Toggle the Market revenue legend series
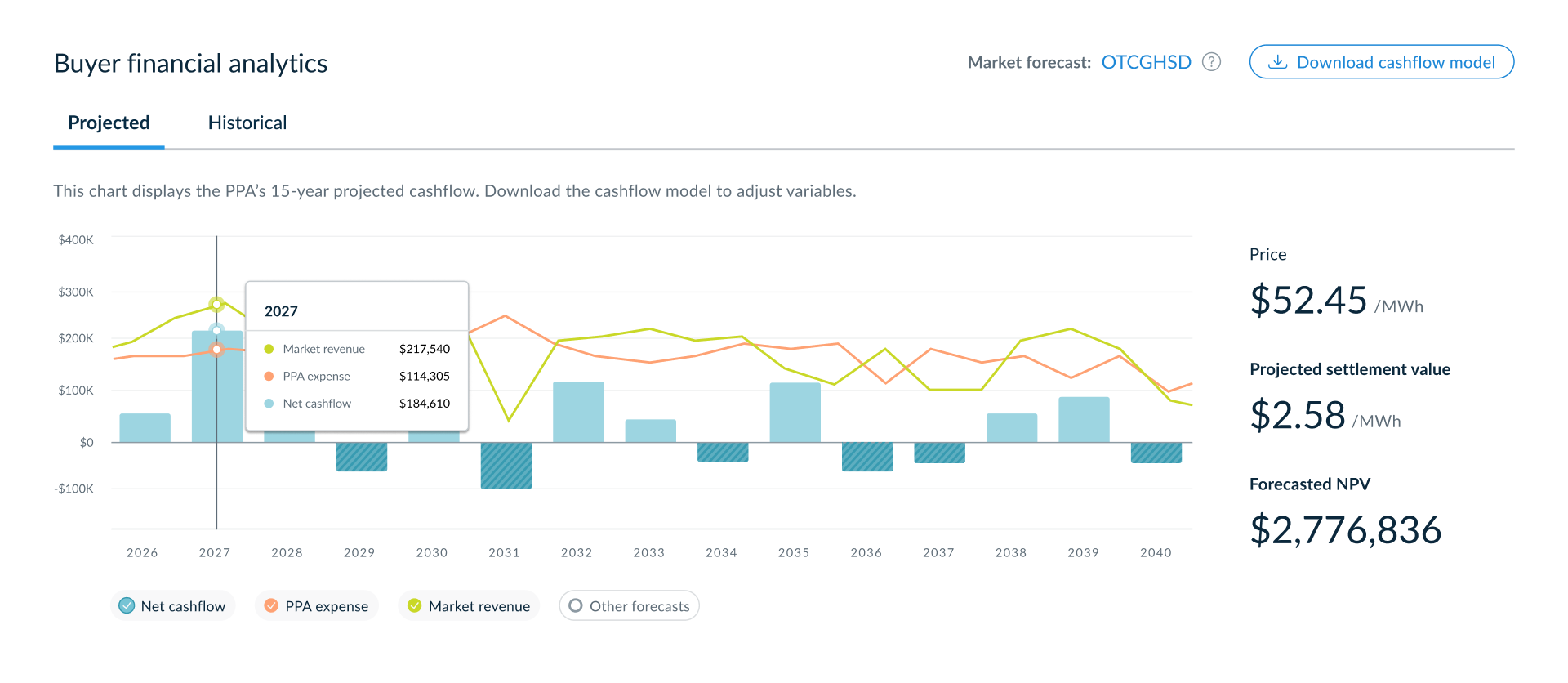 point(469,605)
